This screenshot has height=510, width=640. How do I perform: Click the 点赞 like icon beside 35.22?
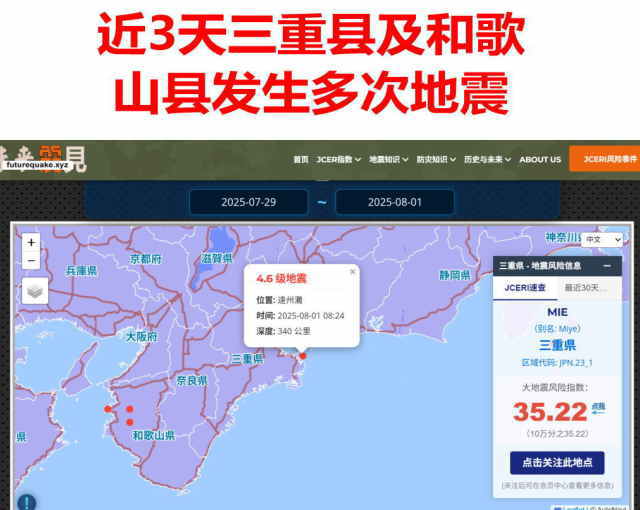tap(598, 410)
